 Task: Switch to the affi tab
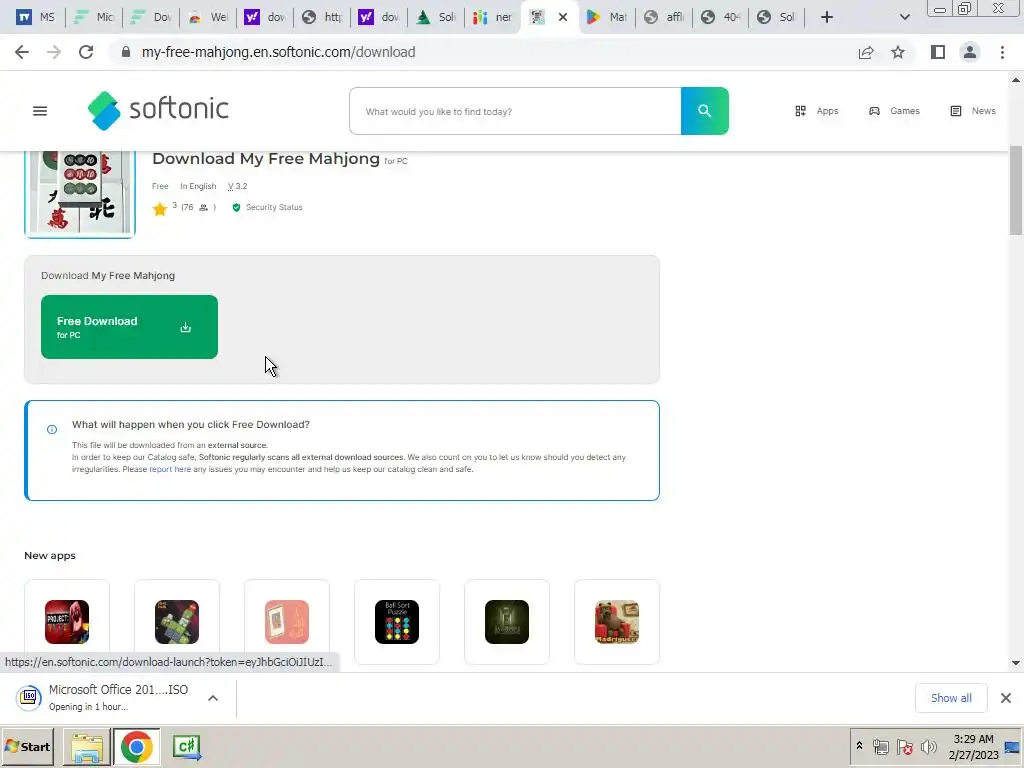(664, 17)
